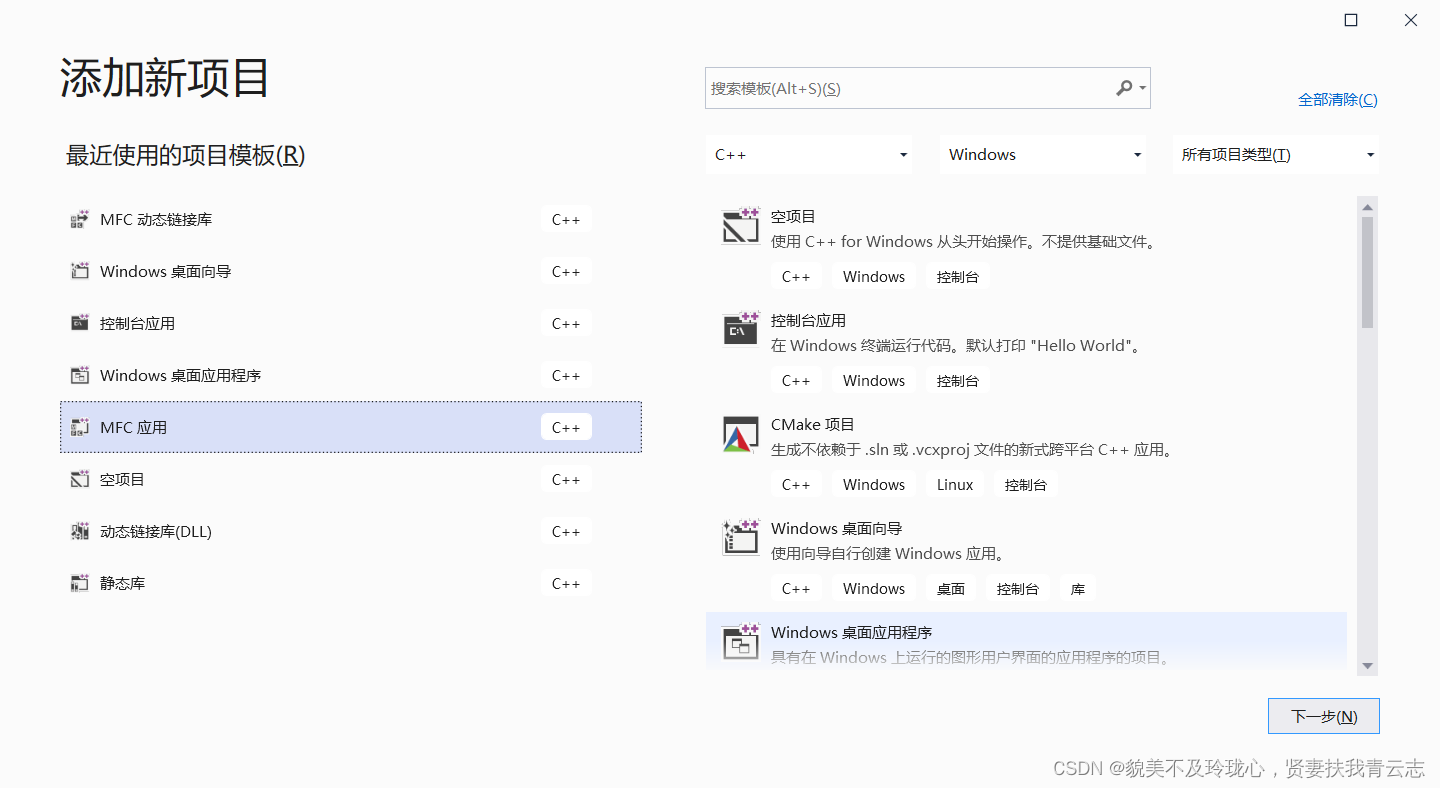Open the C++ language dropdown
This screenshot has height=788, width=1440.
tap(808, 154)
